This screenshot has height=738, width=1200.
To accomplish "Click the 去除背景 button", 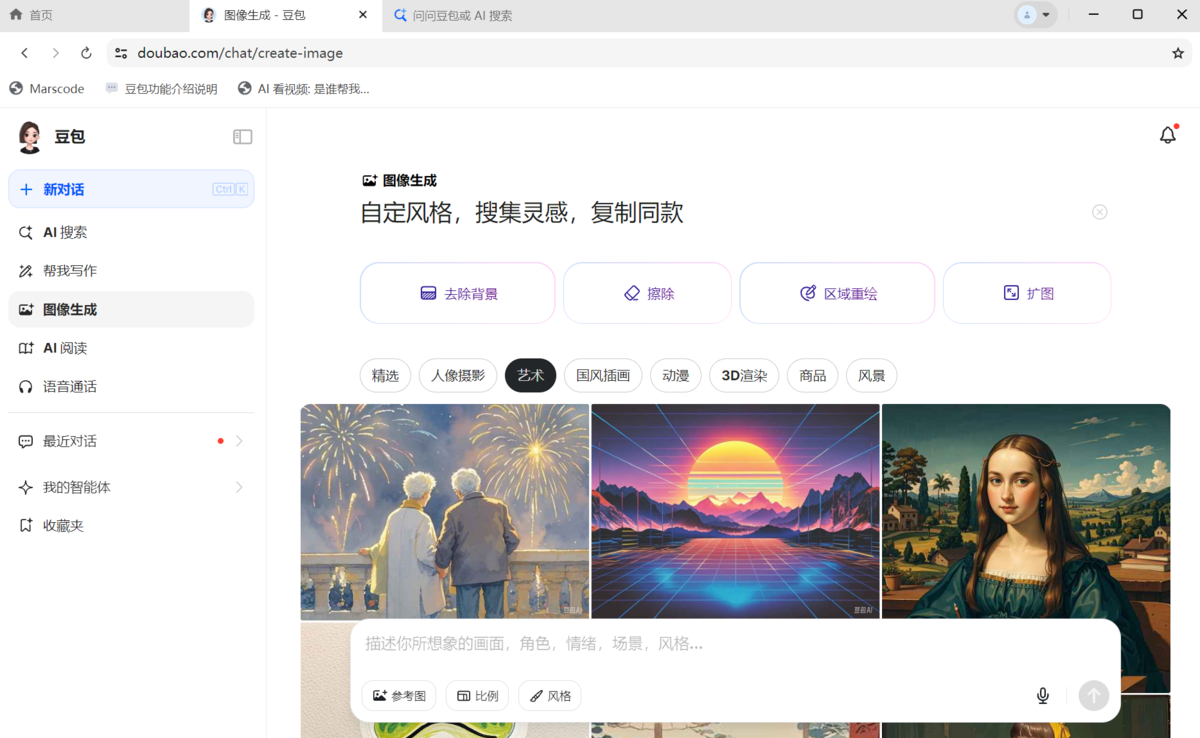I will point(457,292).
